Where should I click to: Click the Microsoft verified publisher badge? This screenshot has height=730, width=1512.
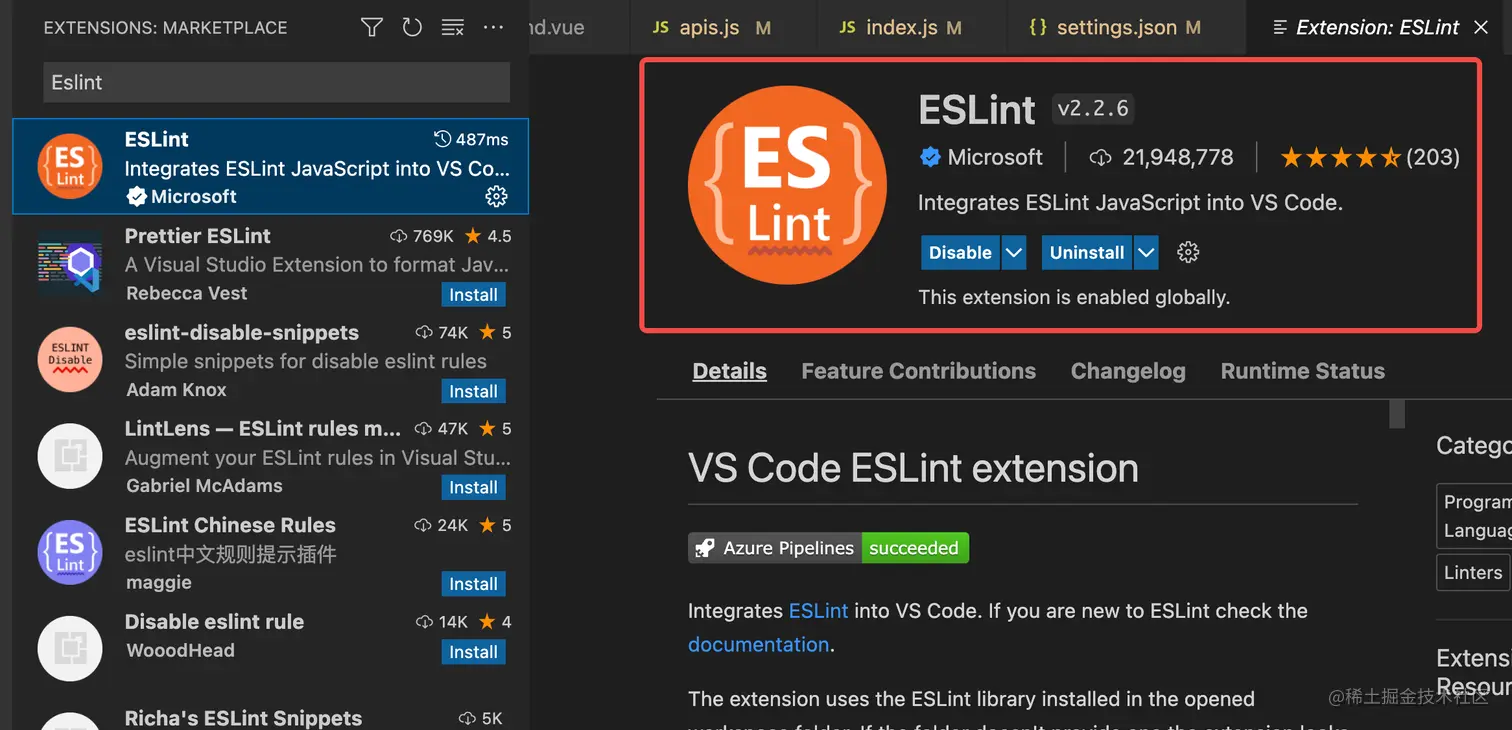[930, 157]
